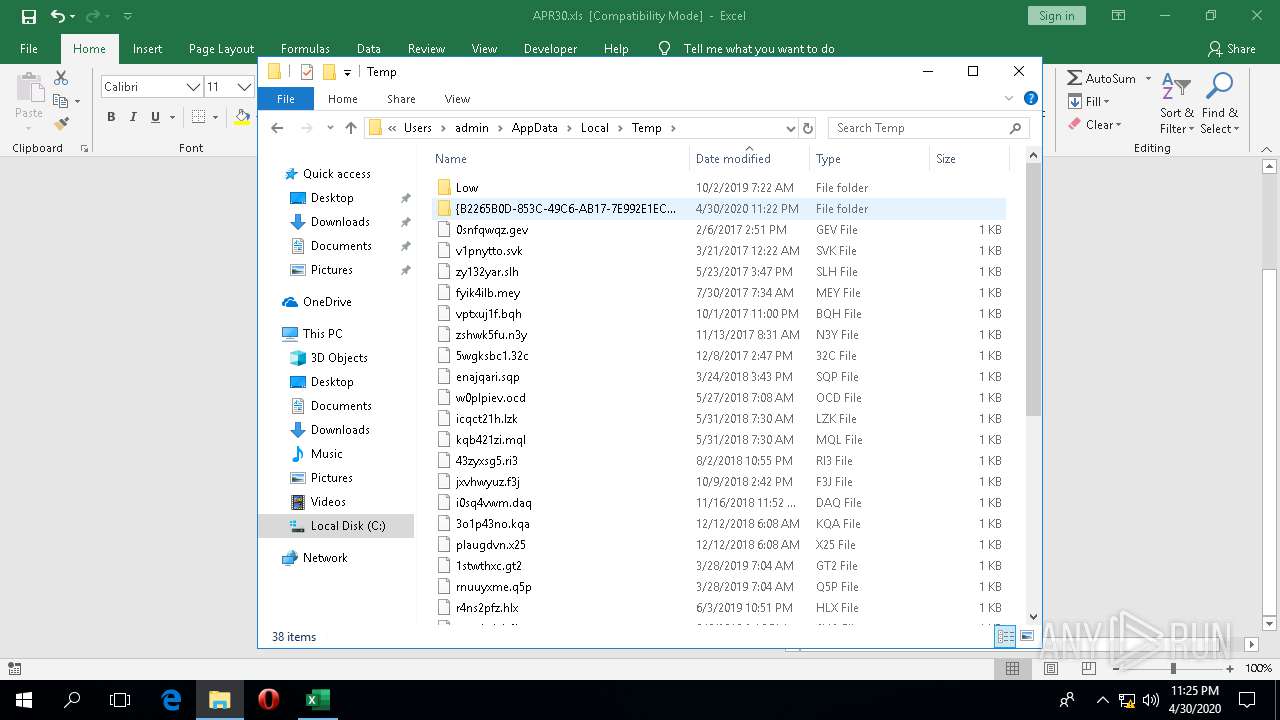Open Explorer Help question mark

click(1031, 99)
